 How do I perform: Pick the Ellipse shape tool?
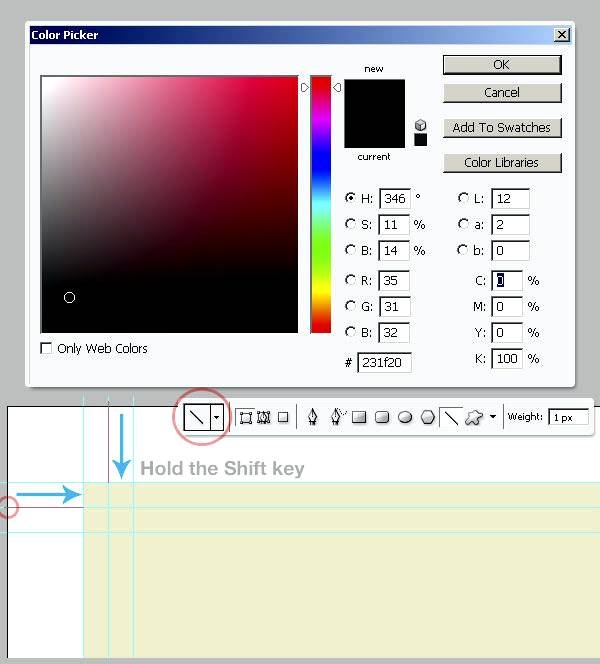coord(405,418)
